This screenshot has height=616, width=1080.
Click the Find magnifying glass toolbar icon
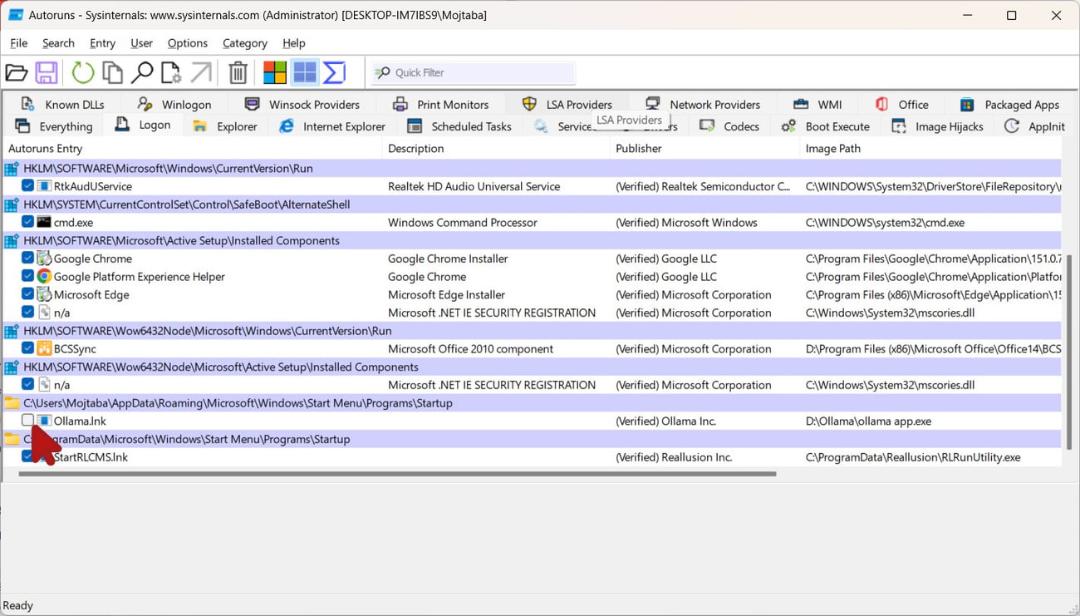pos(142,72)
